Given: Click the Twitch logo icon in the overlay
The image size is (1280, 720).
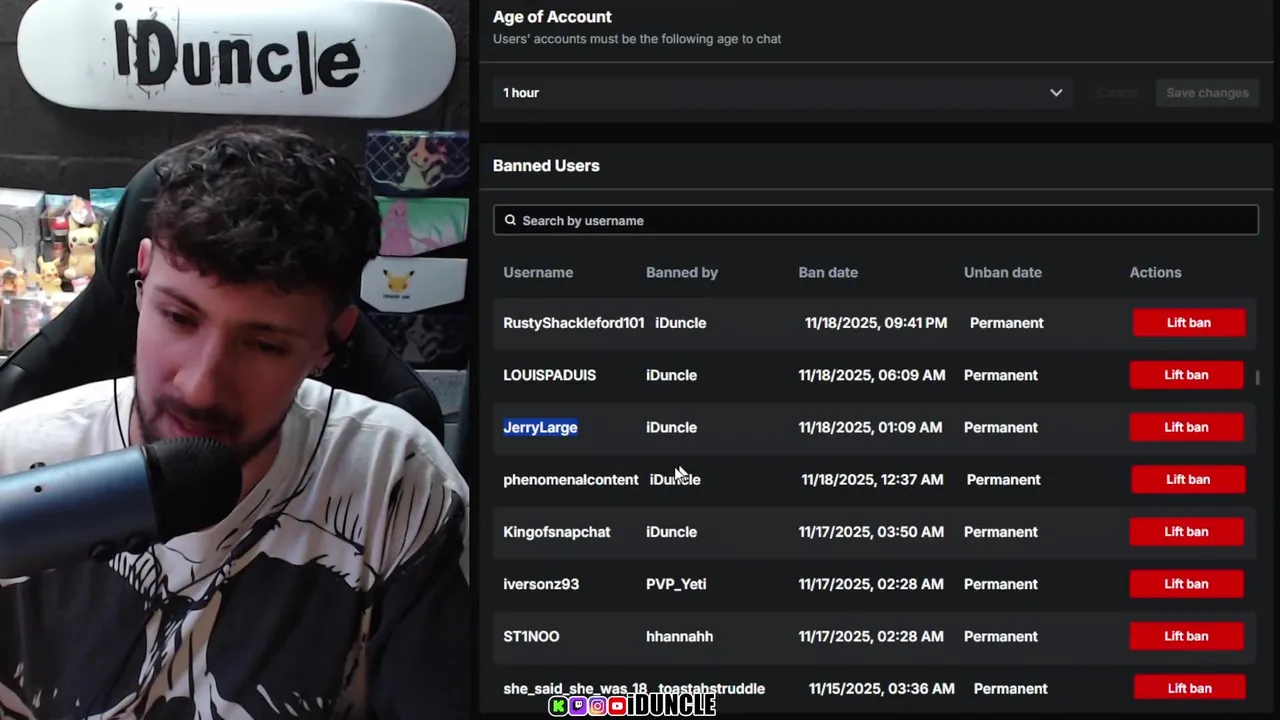Looking at the screenshot, I should (578, 706).
